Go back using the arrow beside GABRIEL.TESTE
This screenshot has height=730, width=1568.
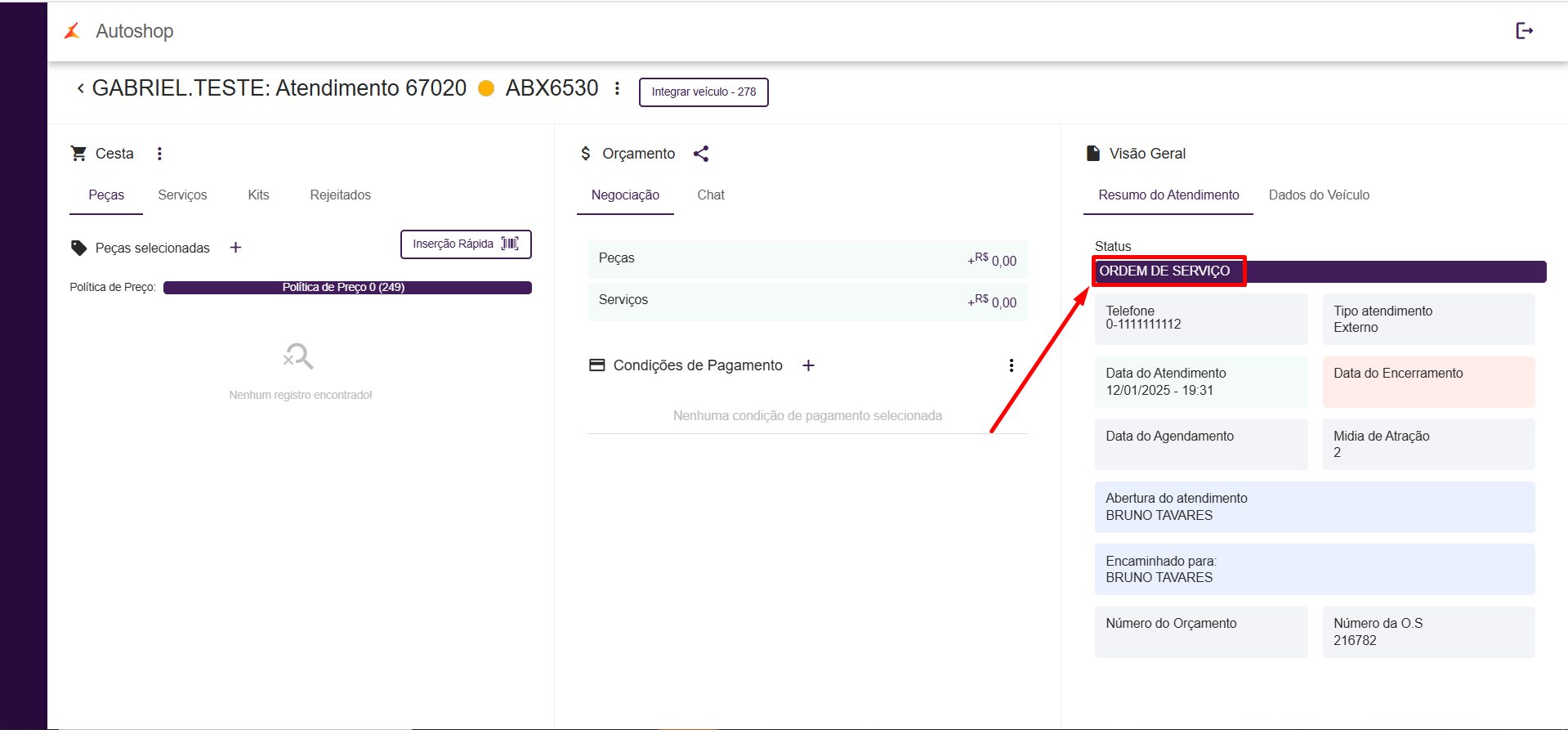[80, 88]
